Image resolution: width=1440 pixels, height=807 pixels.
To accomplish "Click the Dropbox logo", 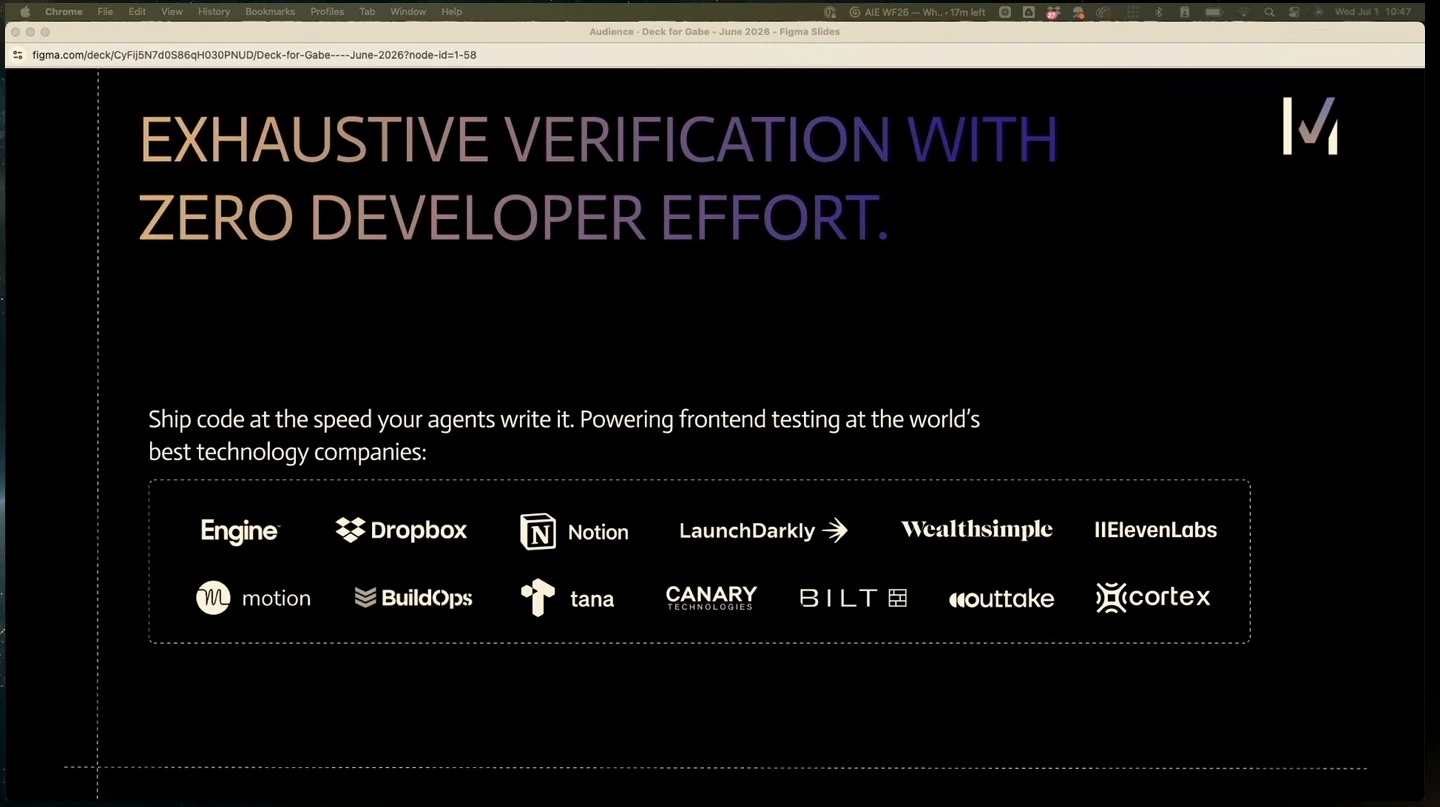I will pos(401,530).
